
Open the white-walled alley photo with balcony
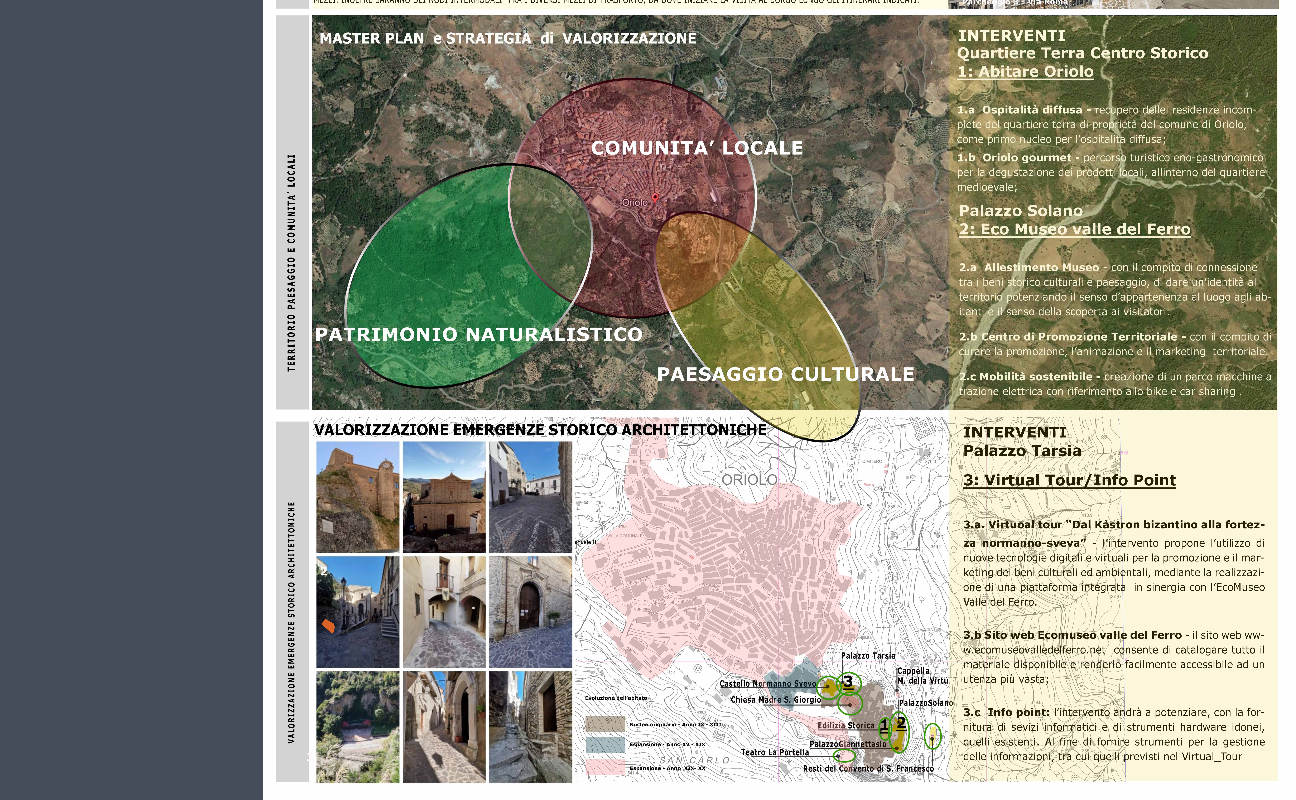[x=444, y=612]
